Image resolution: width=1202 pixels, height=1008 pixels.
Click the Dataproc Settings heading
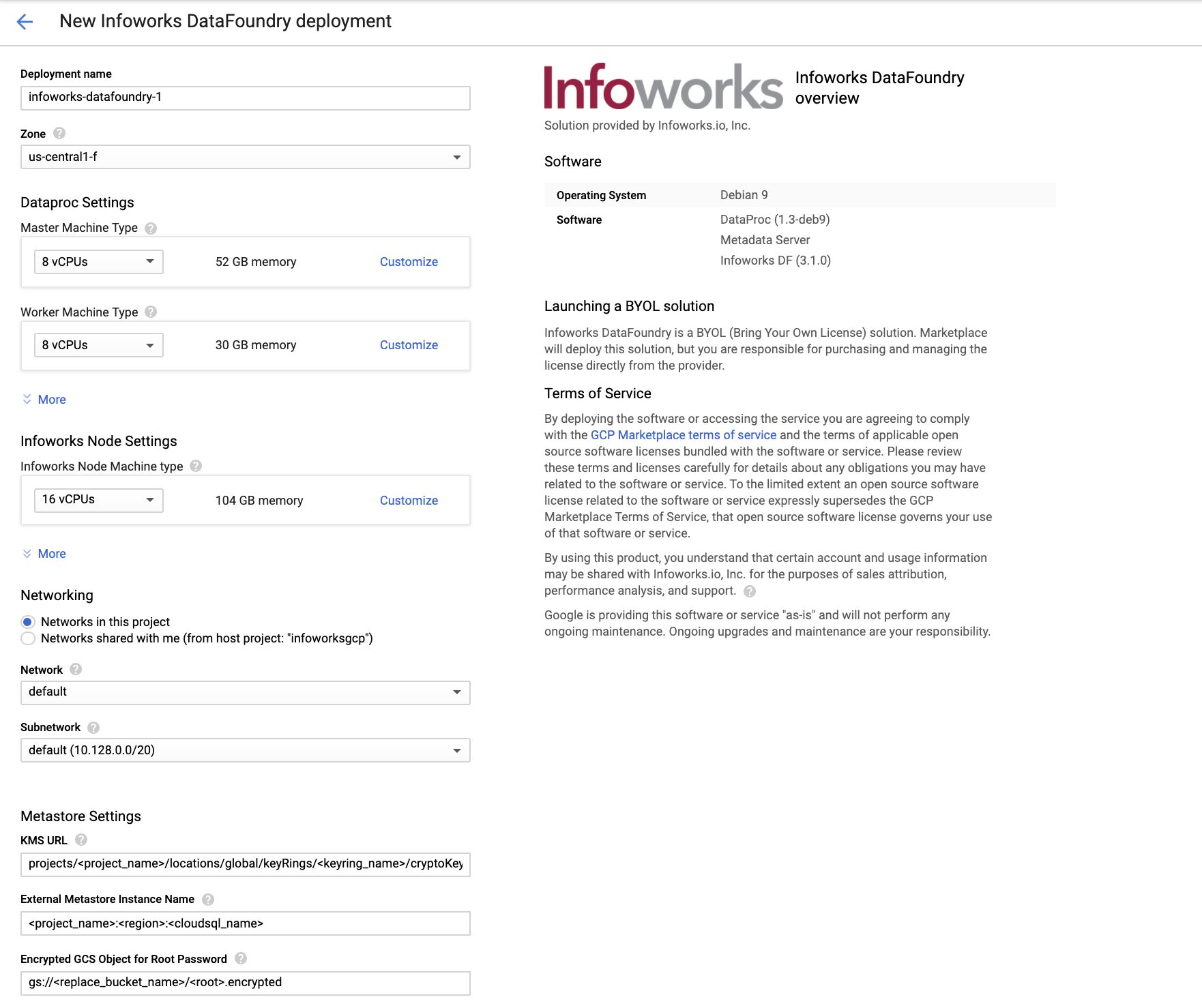(x=77, y=203)
